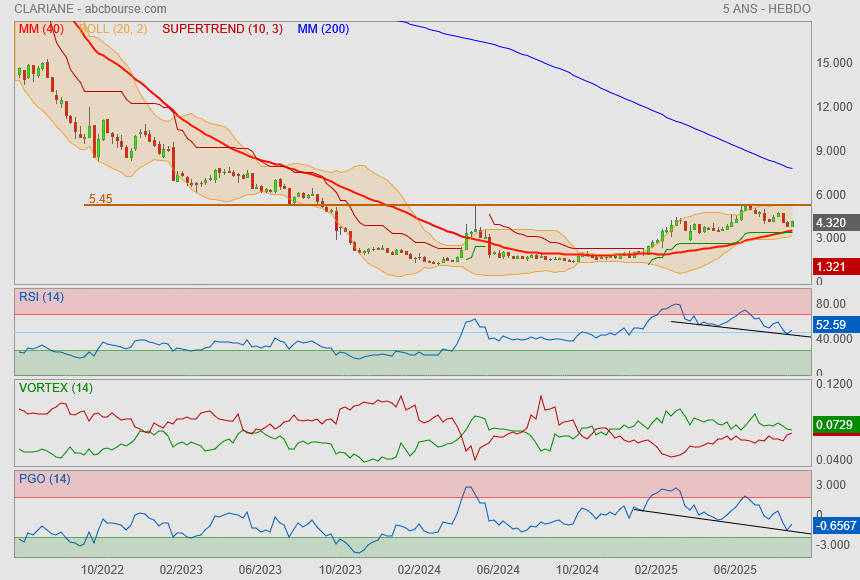Screen dimensions: 860x580
Task: Click the CLARIANE - abcbourse.com chart title
Action: pyautogui.click(x=90, y=9)
